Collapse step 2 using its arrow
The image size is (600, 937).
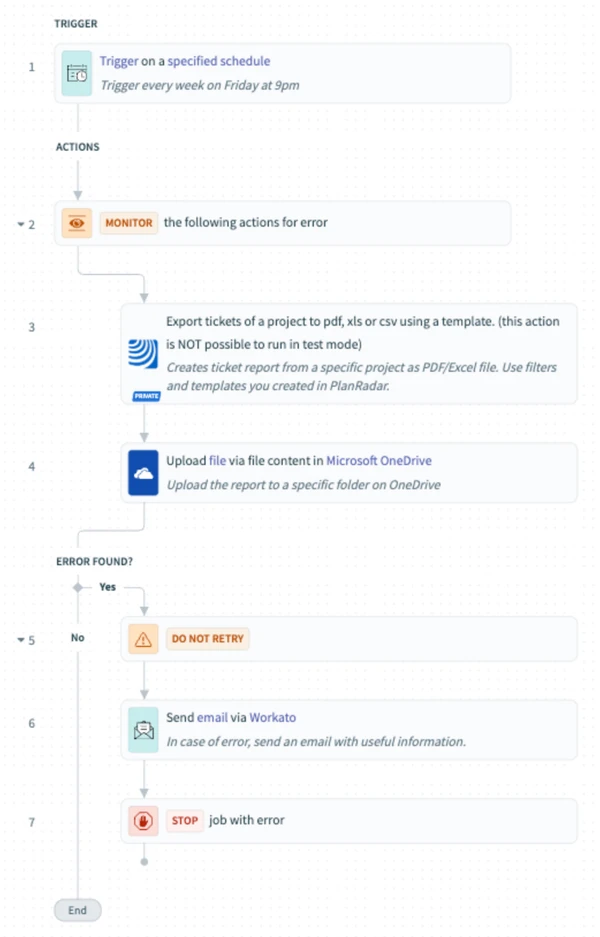21,225
